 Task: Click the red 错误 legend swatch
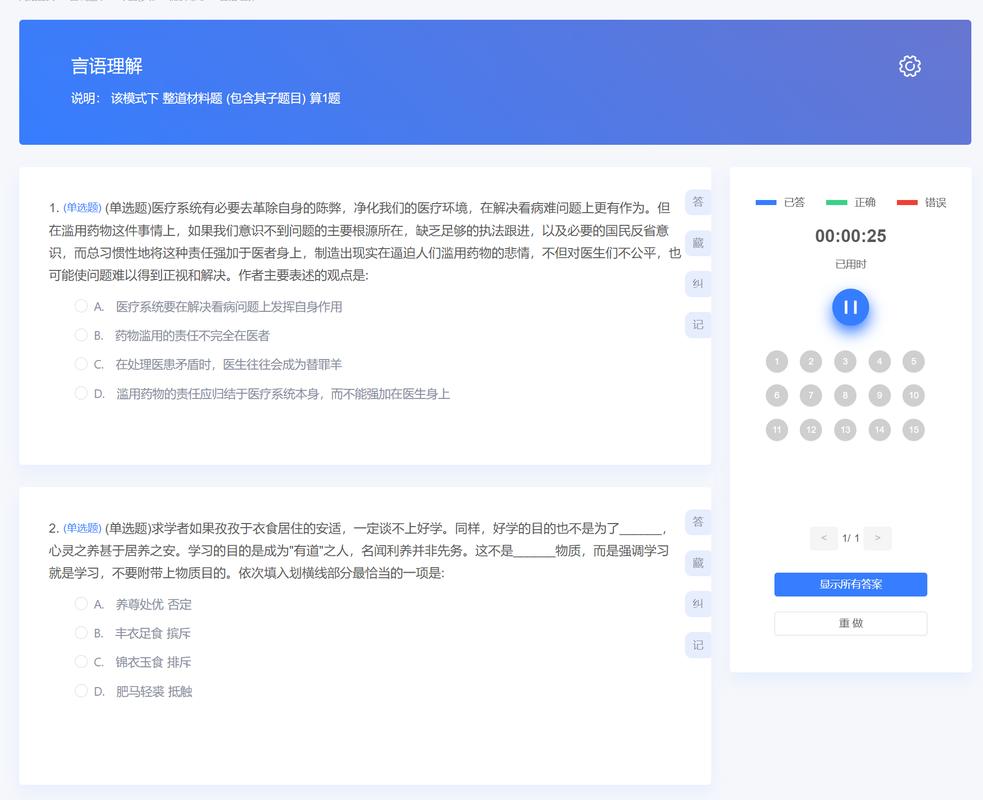tap(907, 203)
